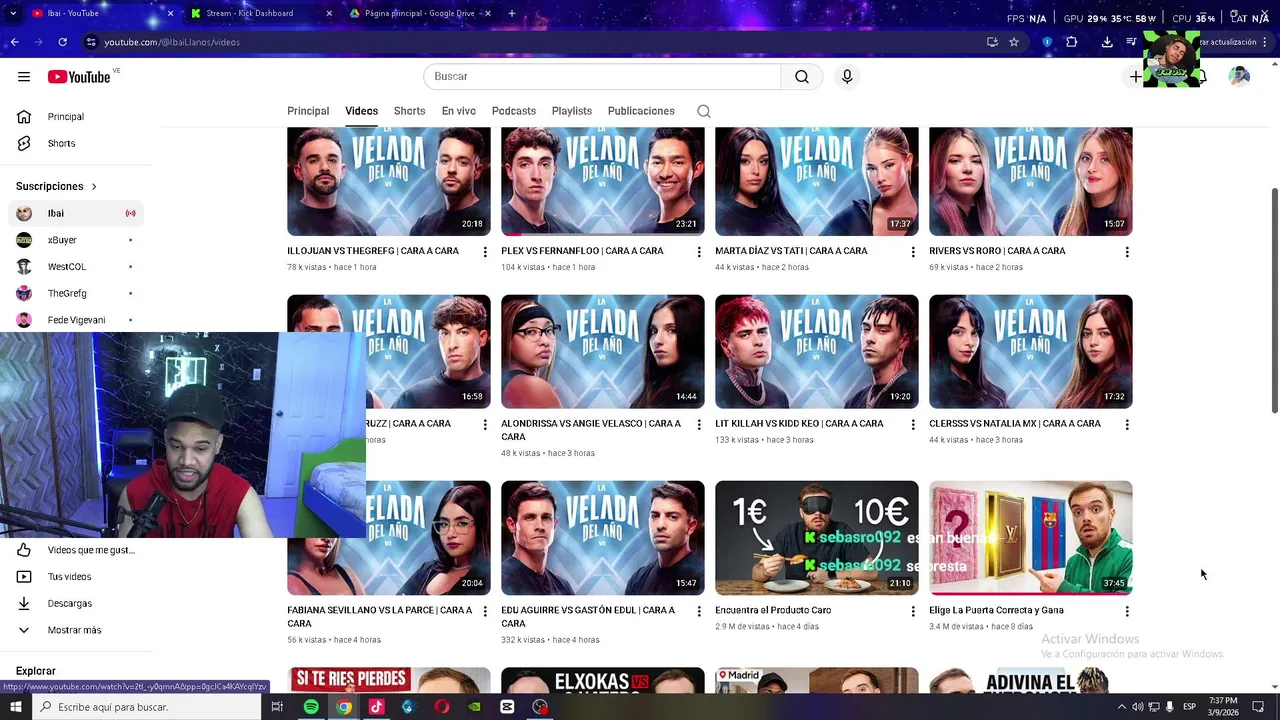Open options for ILLOJUAN VS THEGREFG video
Screen dimensions: 1280x720
click(x=485, y=252)
